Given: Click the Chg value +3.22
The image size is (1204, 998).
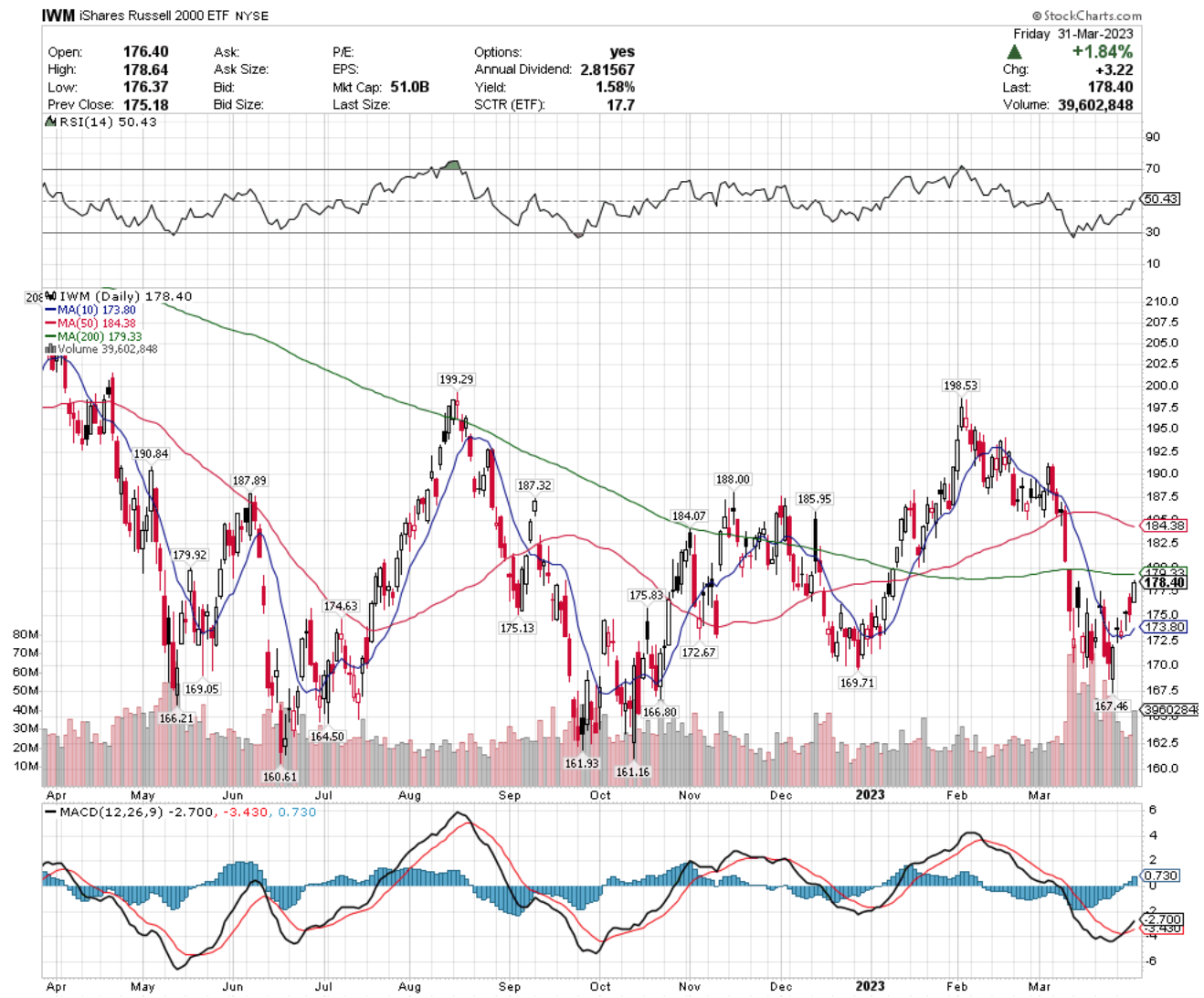Looking at the screenshot, I should pos(1114,69).
